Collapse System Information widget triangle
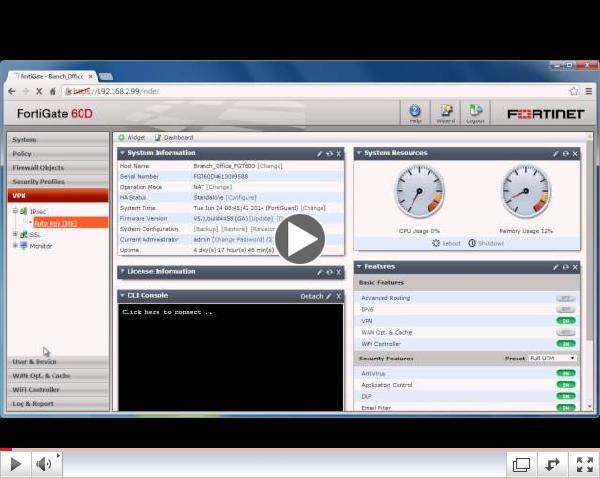This screenshot has height=478, width=600. [x=122, y=153]
